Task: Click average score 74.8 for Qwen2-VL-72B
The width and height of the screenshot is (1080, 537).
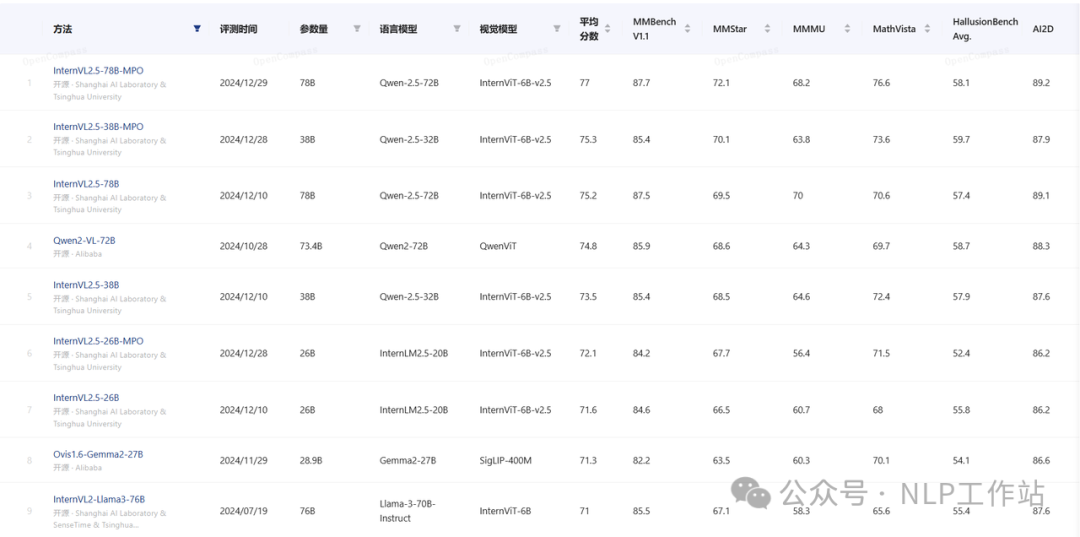Action: pos(588,246)
